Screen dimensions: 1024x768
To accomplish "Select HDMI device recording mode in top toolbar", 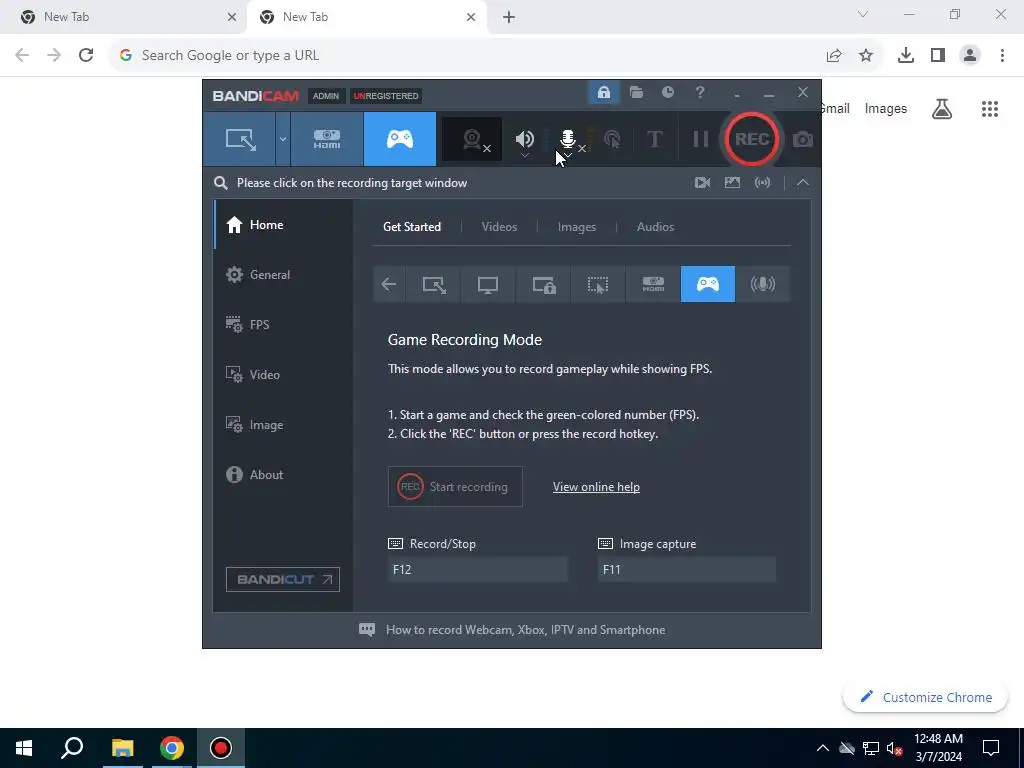I will tap(327, 139).
